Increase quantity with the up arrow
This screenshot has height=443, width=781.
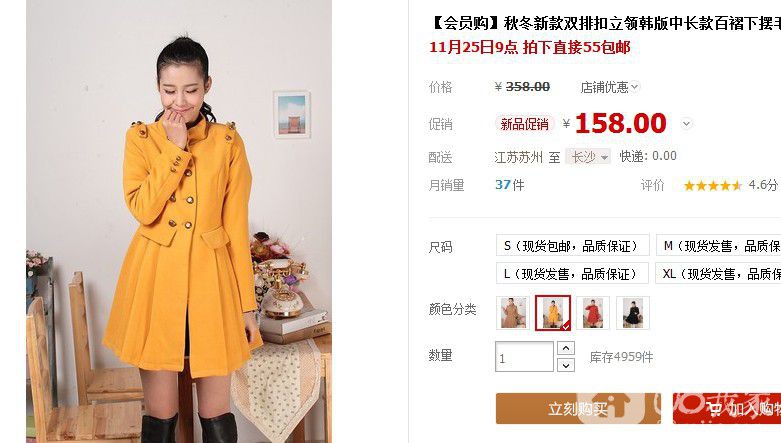[x=566, y=348]
